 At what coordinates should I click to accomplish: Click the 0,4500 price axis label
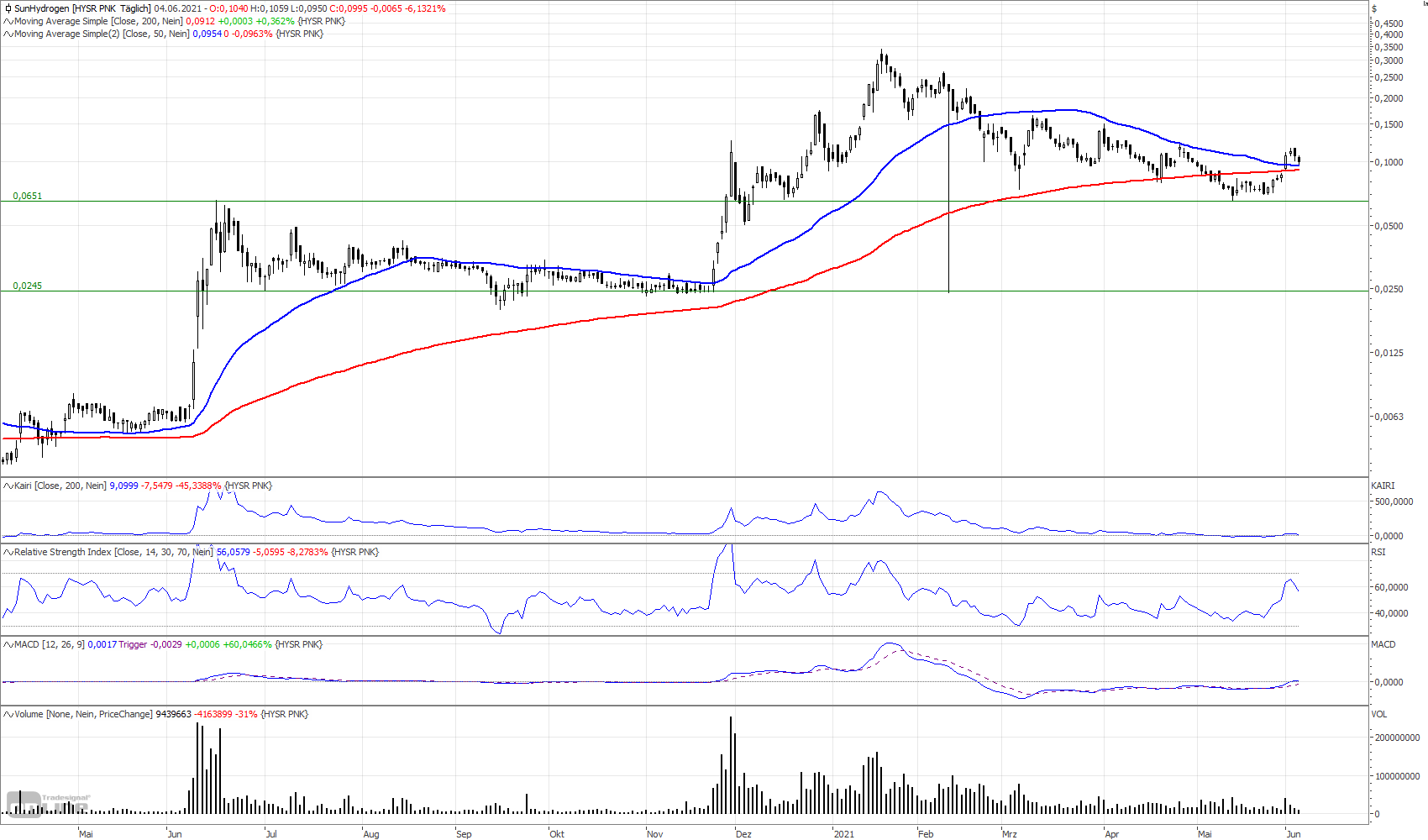[x=1389, y=24]
